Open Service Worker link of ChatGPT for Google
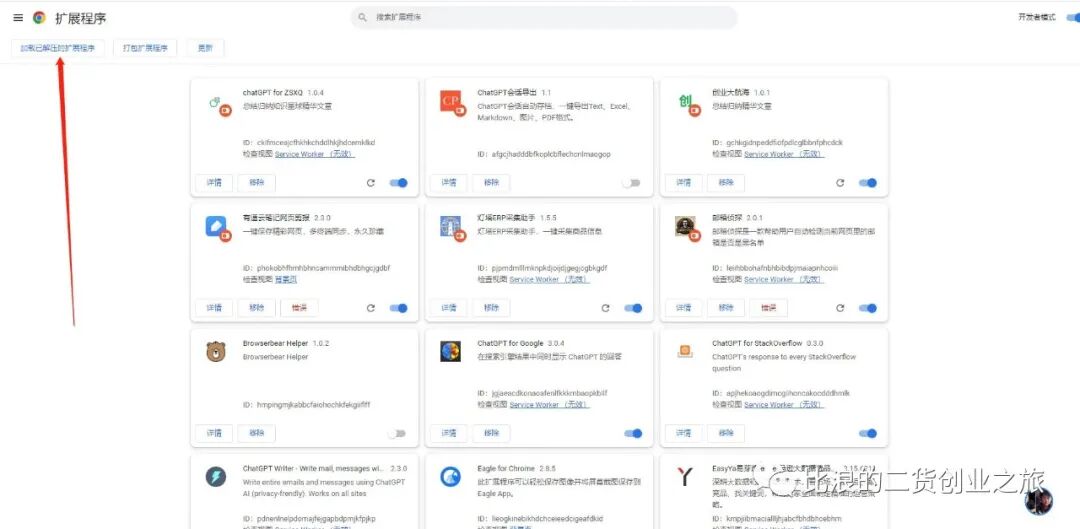The height and width of the screenshot is (529, 1080). point(550,405)
